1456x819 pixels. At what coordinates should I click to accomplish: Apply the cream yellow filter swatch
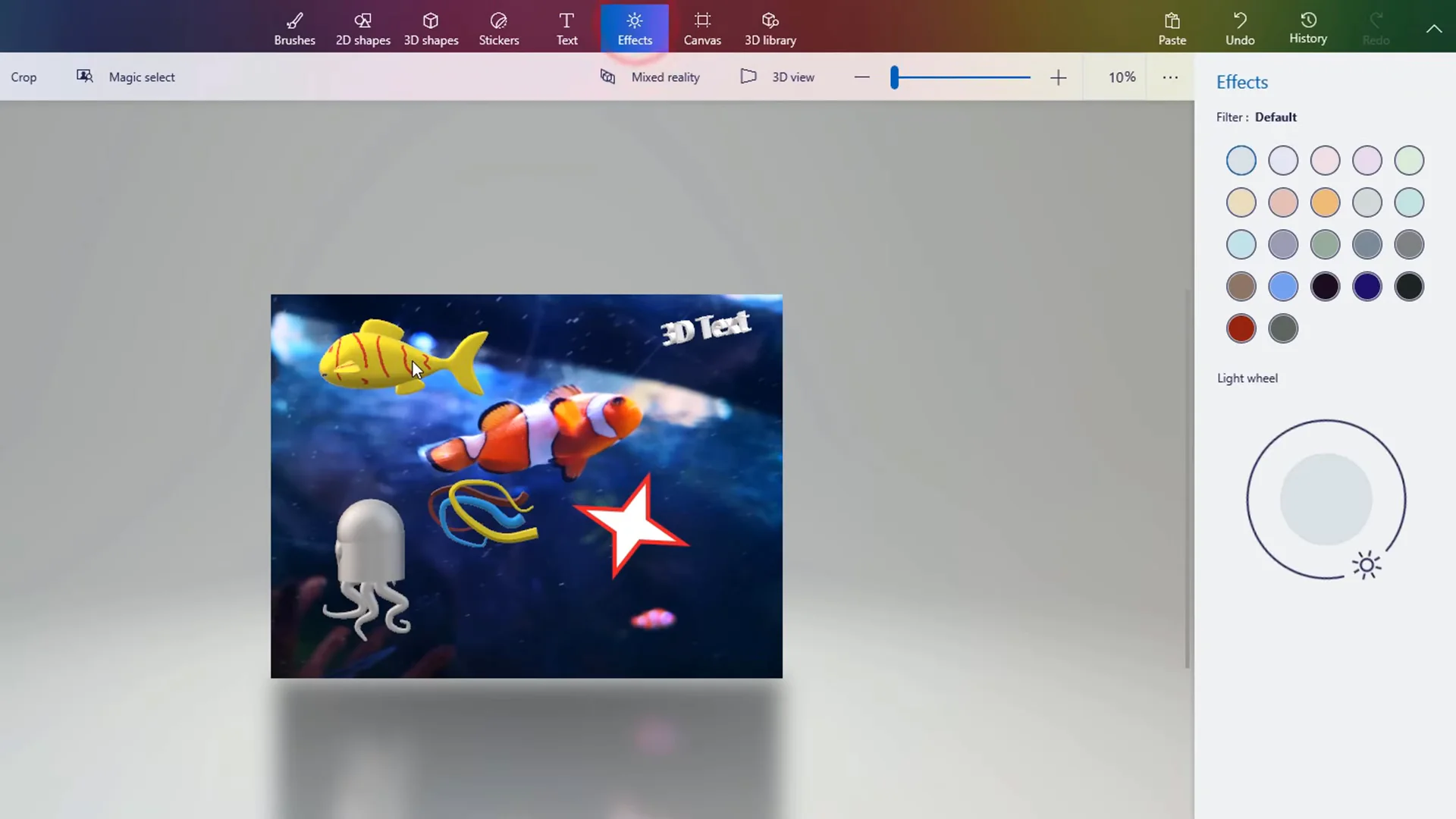pyautogui.click(x=1241, y=202)
